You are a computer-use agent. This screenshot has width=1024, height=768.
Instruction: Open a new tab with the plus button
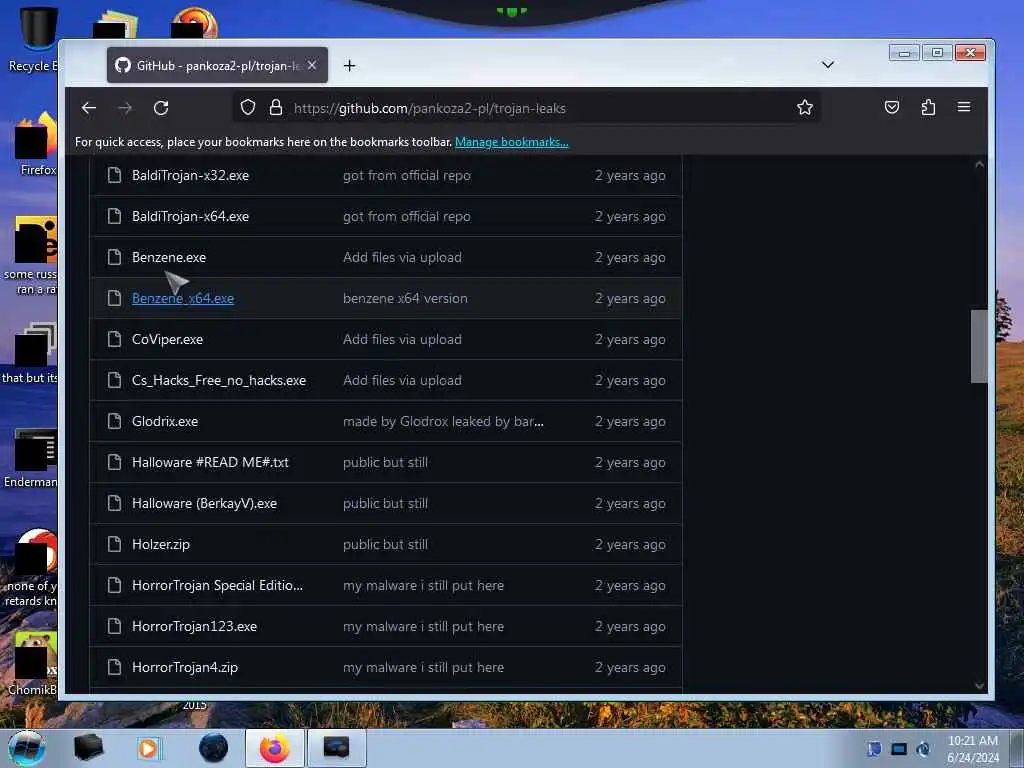(349, 65)
